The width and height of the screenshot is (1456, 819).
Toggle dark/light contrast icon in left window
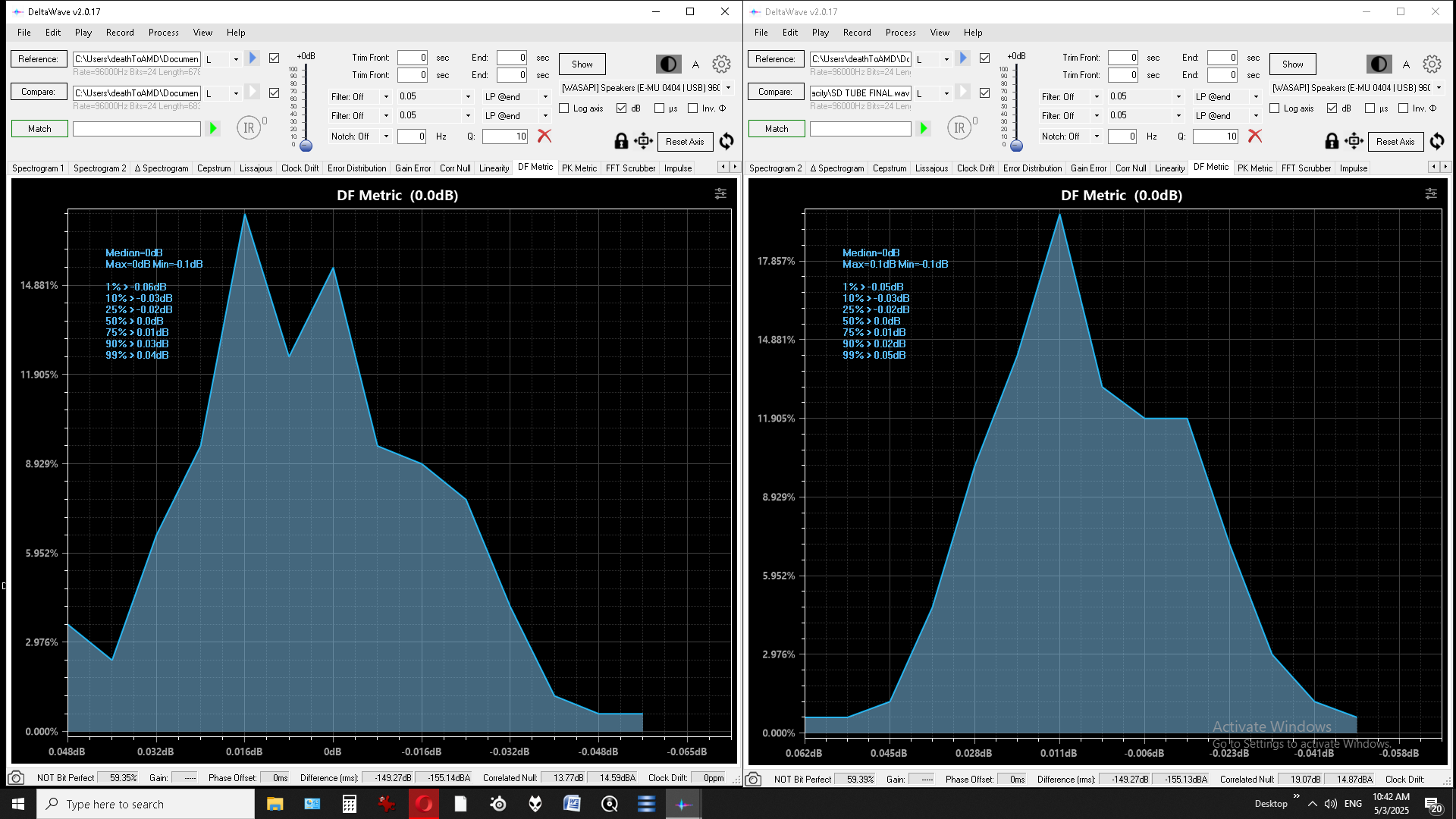pyautogui.click(x=668, y=64)
